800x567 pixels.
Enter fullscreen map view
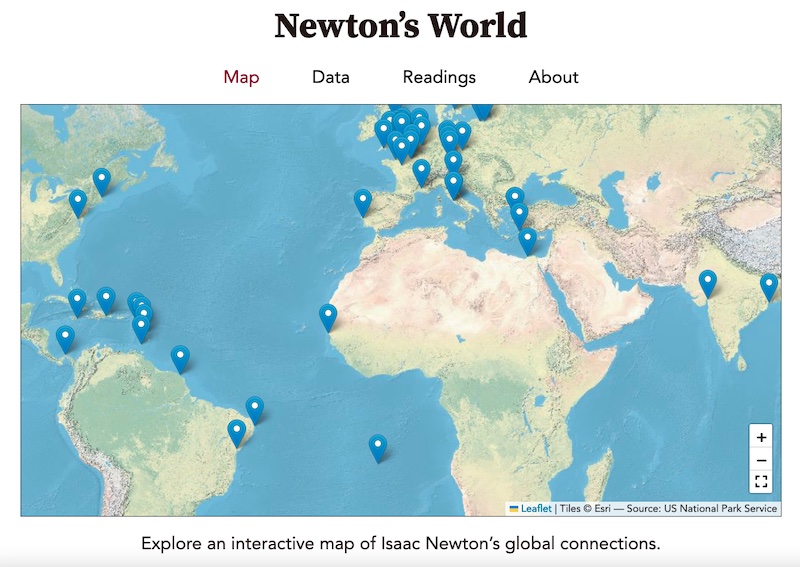(761, 482)
